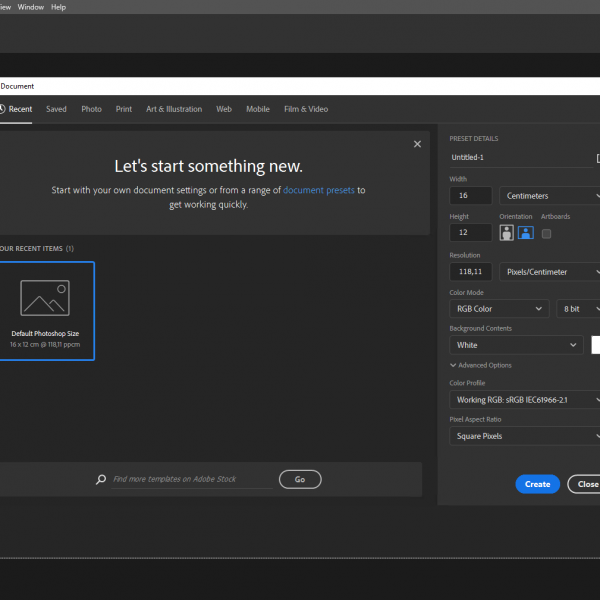The image size is (600, 600).
Task: Click the white background color swatch
Action: coord(596,345)
